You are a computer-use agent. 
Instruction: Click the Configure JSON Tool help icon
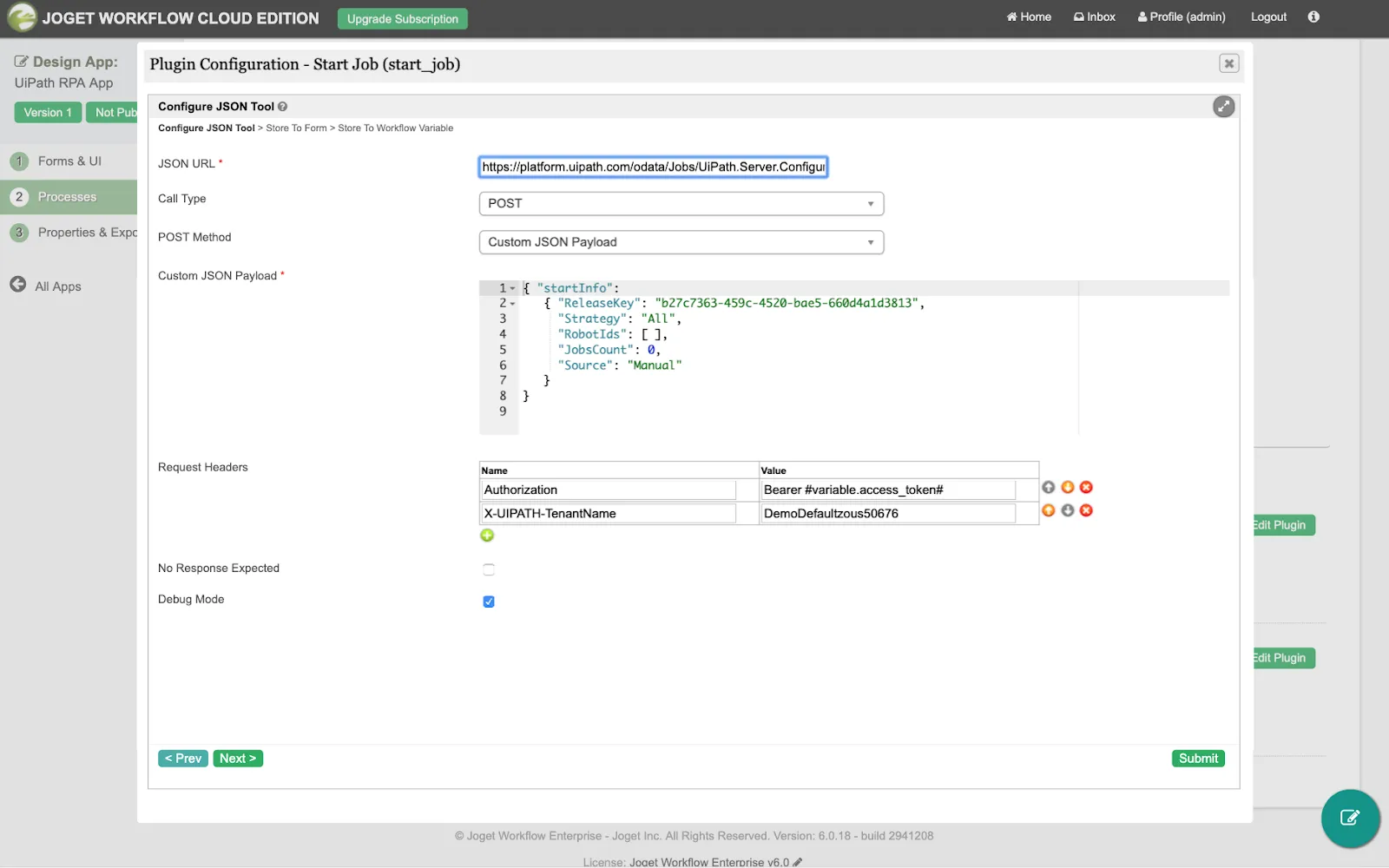tap(282, 107)
